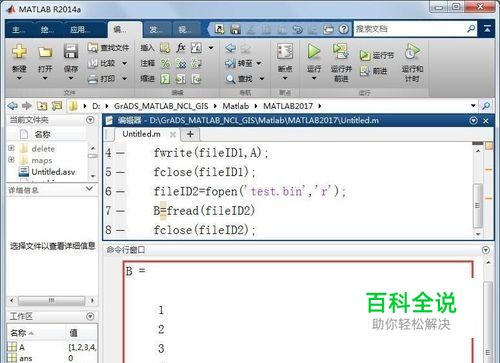This screenshot has height=363, width=500.
Task: Switch to the first ribbon tab 主...
Action: (x=18, y=30)
